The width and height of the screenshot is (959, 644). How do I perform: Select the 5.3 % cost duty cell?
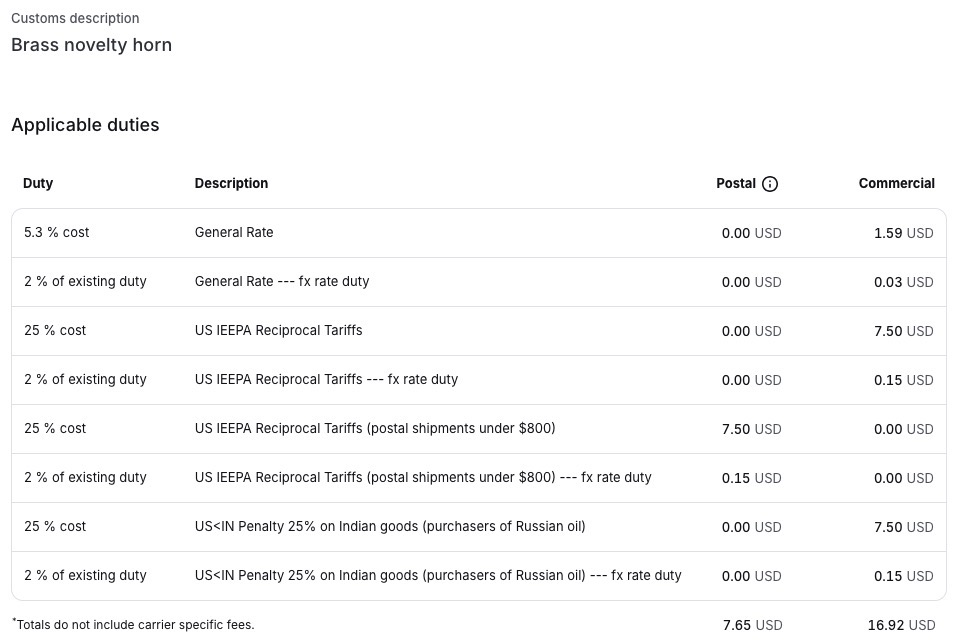[57, 233]
